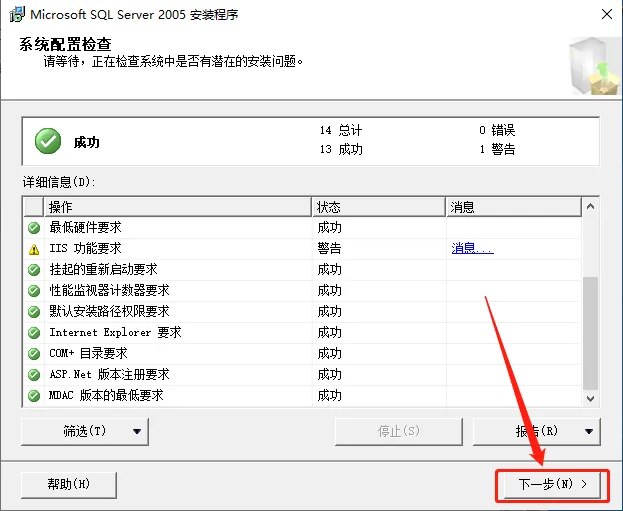Click the yellow warning icon beside IIS 功能要求
Viewport: 623px width, 511px height.
pos(34,249)
